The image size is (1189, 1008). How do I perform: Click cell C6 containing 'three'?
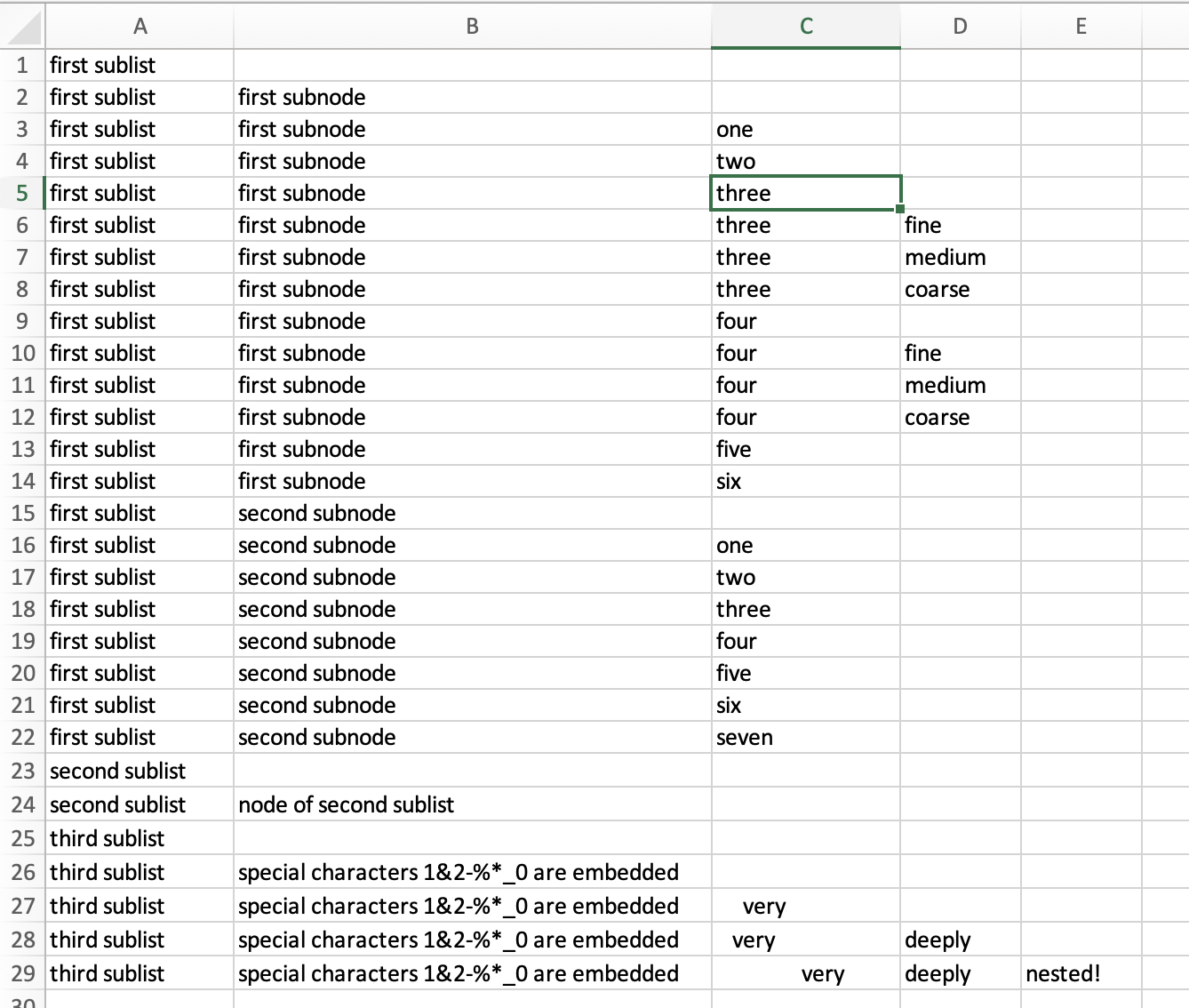coord(806,225)
